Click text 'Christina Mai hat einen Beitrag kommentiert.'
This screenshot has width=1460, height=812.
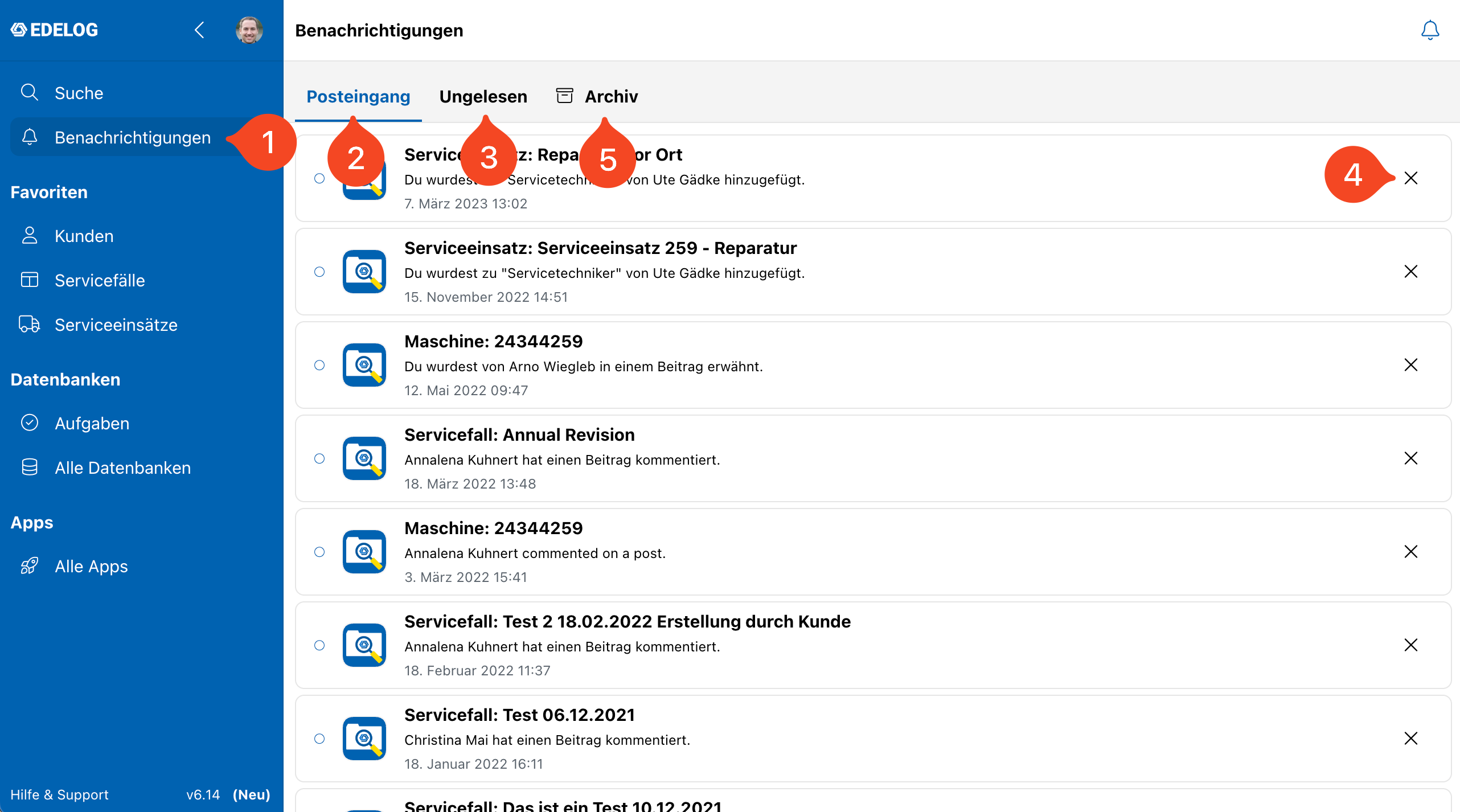pyautogui.click(x=547, y=740)
